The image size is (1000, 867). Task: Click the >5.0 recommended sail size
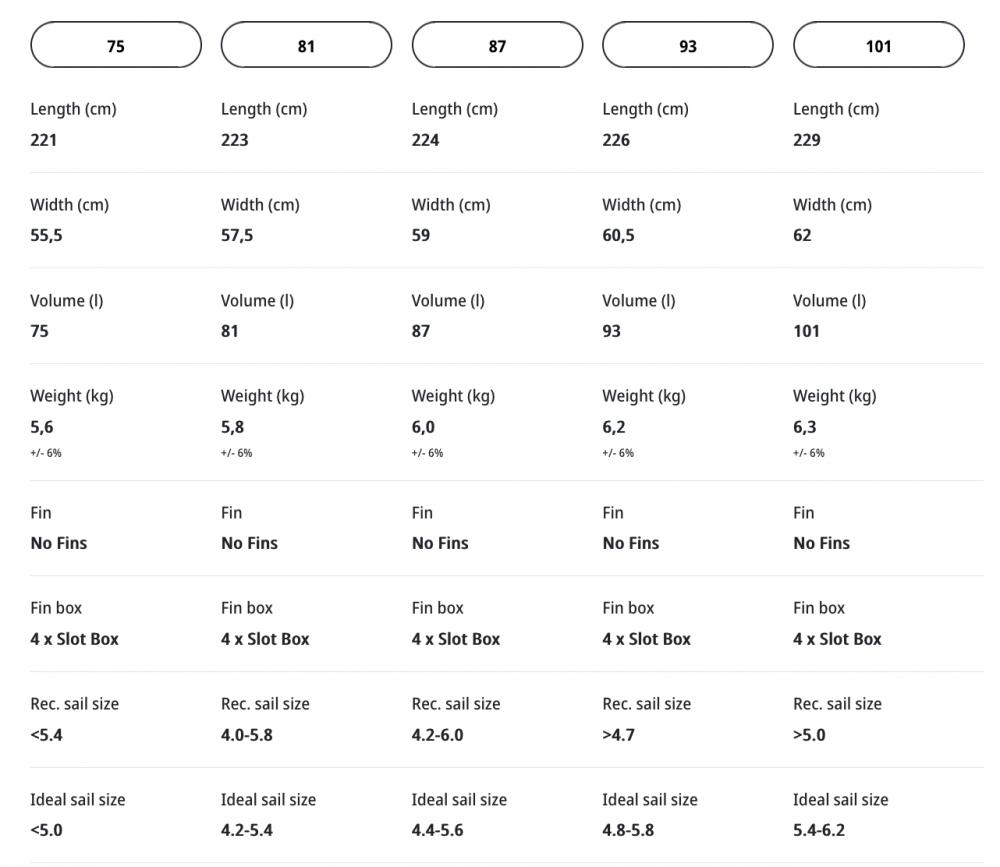[810, 735]
